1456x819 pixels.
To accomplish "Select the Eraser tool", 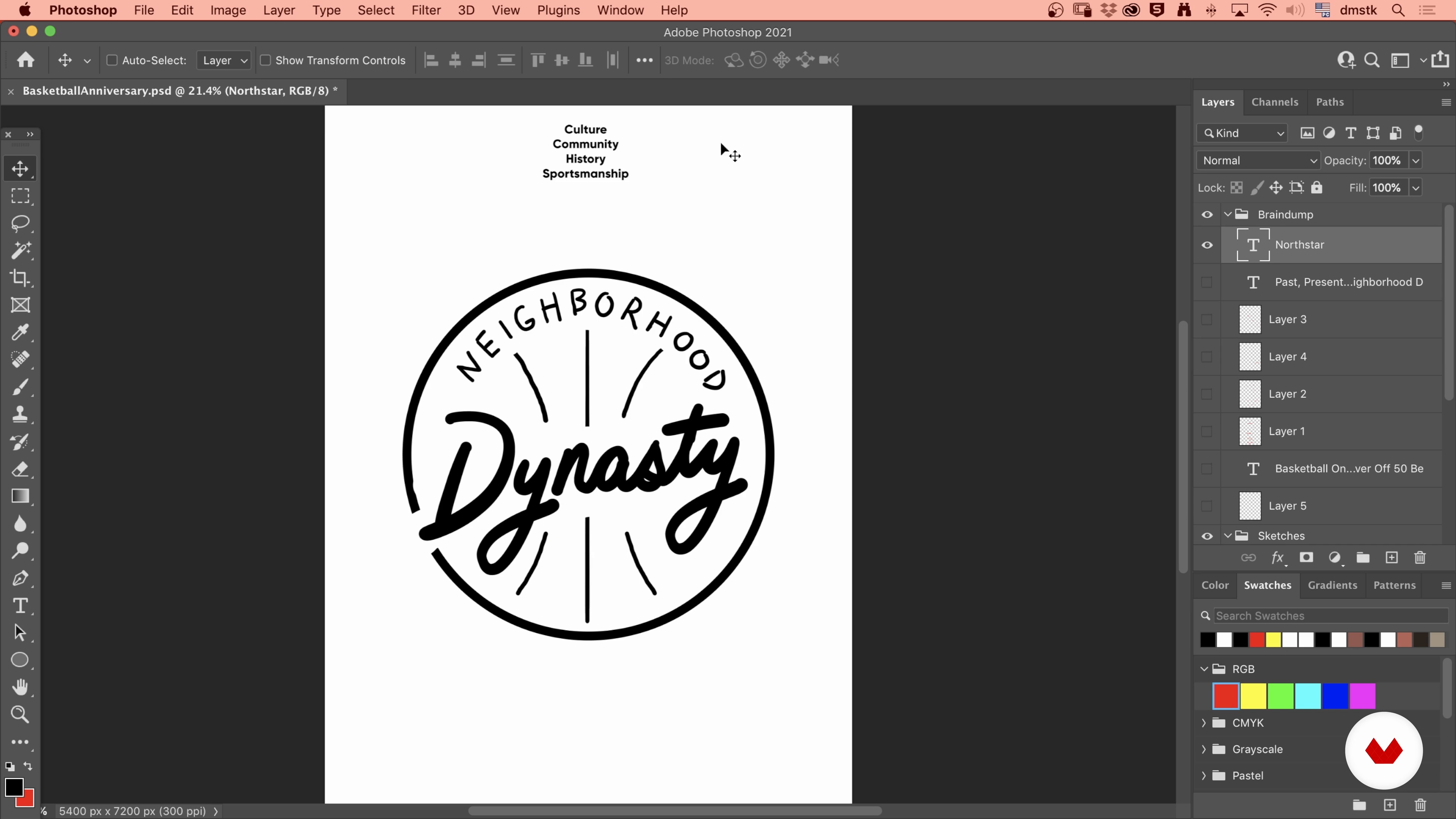I will point(20,469).
